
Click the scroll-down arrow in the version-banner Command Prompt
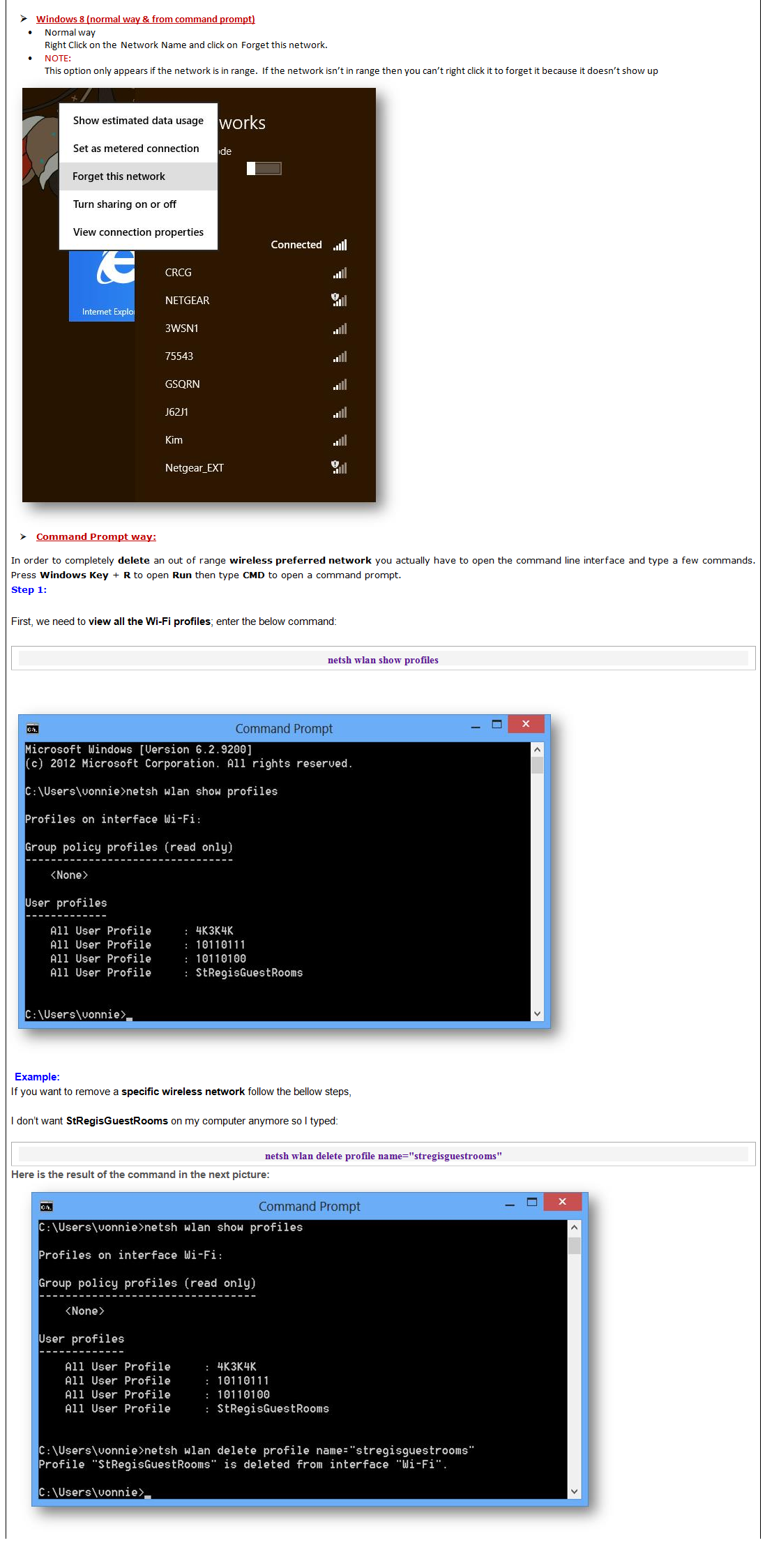(x=537, y=1013)
